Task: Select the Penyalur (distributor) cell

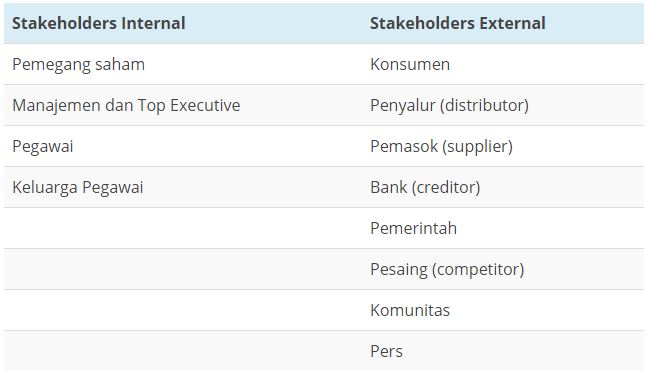Action: 503,105
